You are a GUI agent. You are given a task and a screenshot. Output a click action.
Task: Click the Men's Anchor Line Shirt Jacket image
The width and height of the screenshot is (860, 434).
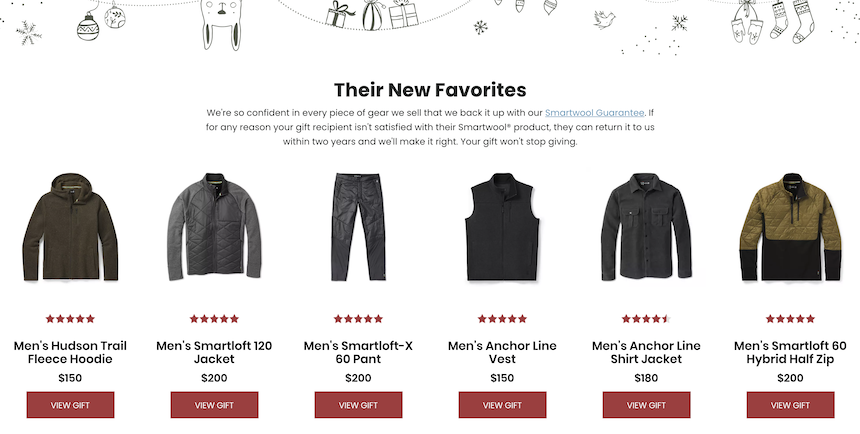click(646, 228)
